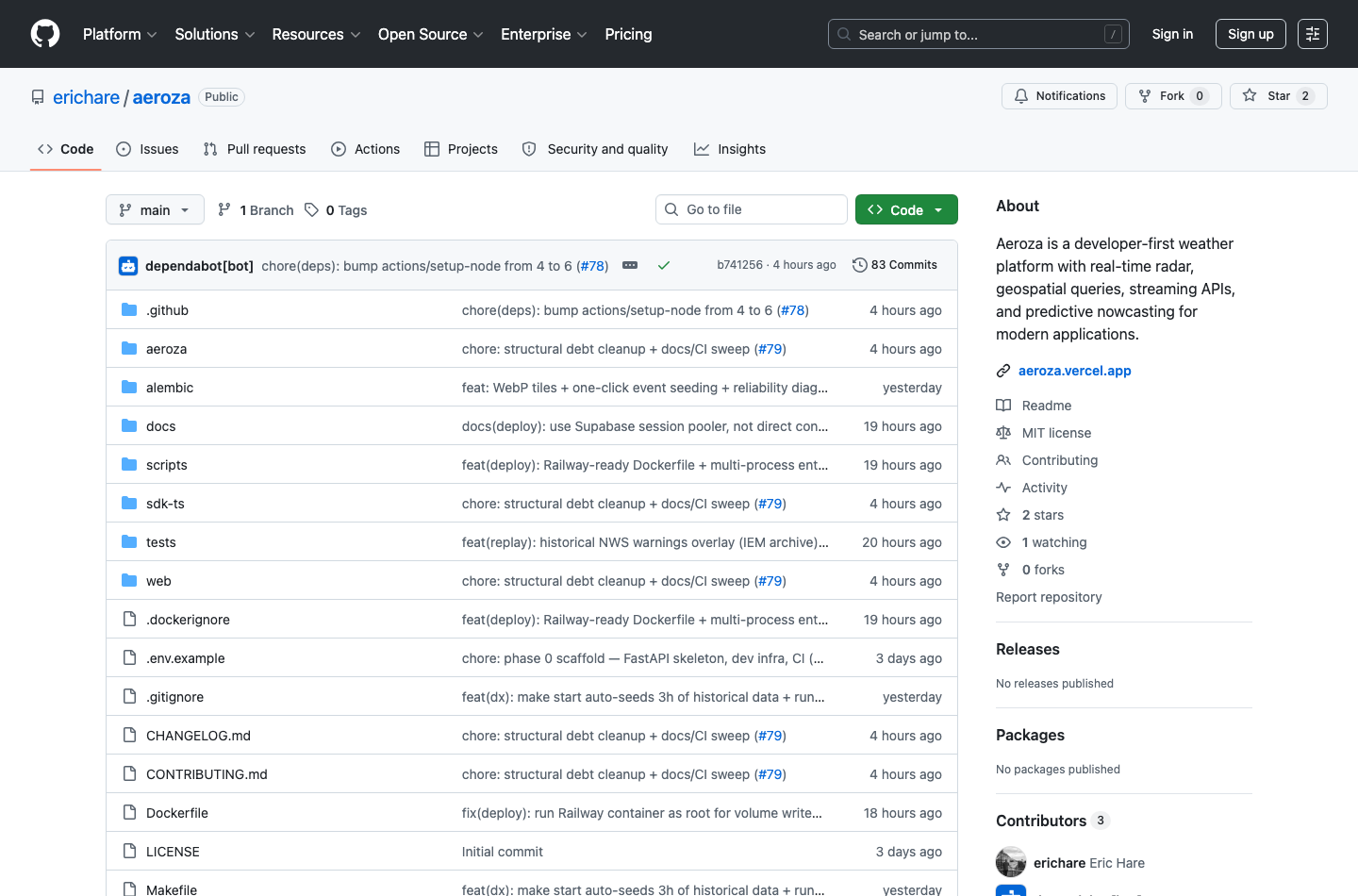
Task: Star the aeroza repository
Action: point(1278,96)
